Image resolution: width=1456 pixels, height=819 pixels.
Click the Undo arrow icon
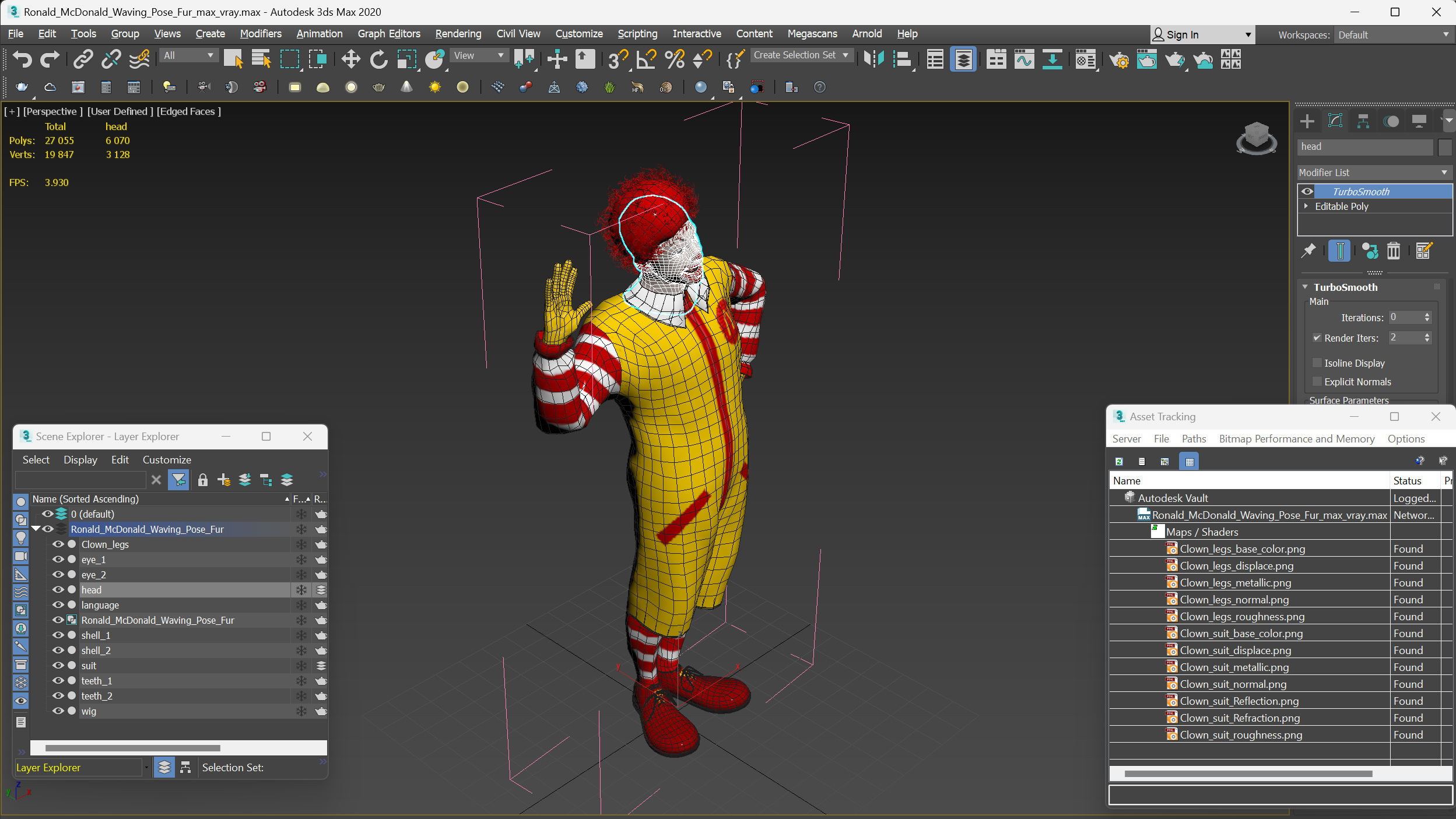pos(22,59)
